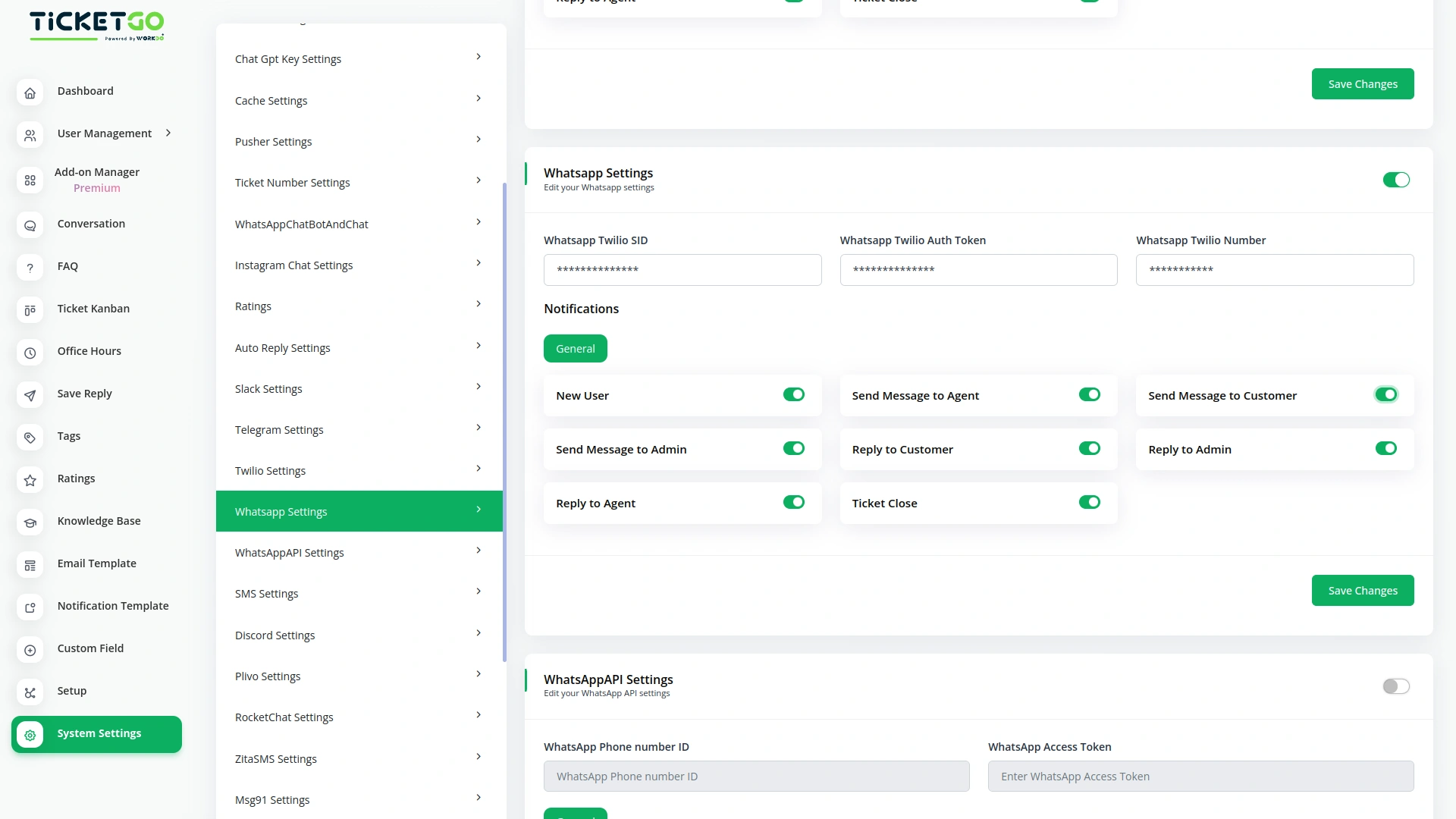
Task: Switch to the General notifications tab
Action: pos(575,348)
